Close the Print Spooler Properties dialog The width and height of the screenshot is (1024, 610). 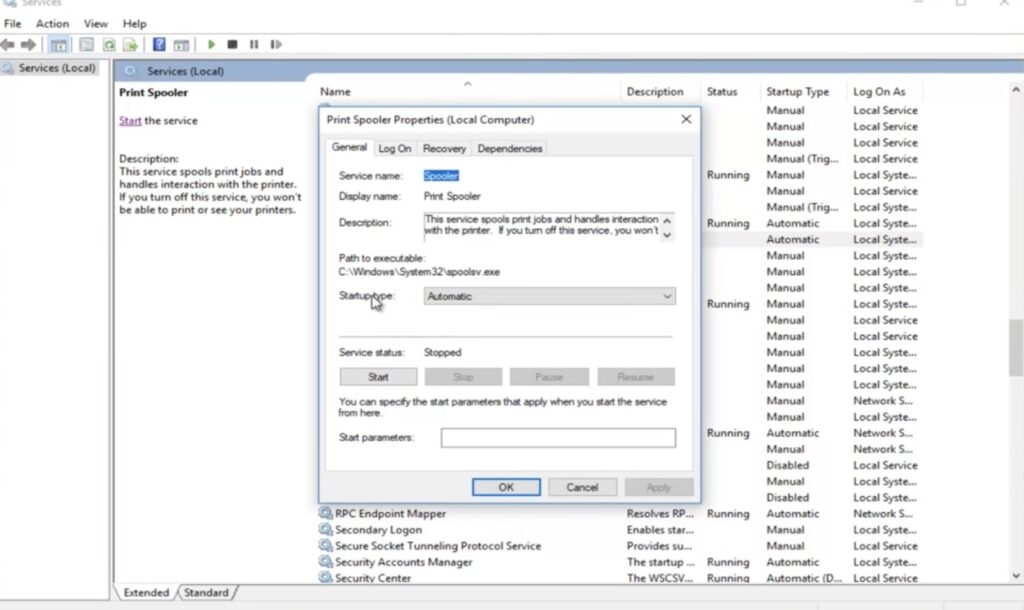(686, 119)
